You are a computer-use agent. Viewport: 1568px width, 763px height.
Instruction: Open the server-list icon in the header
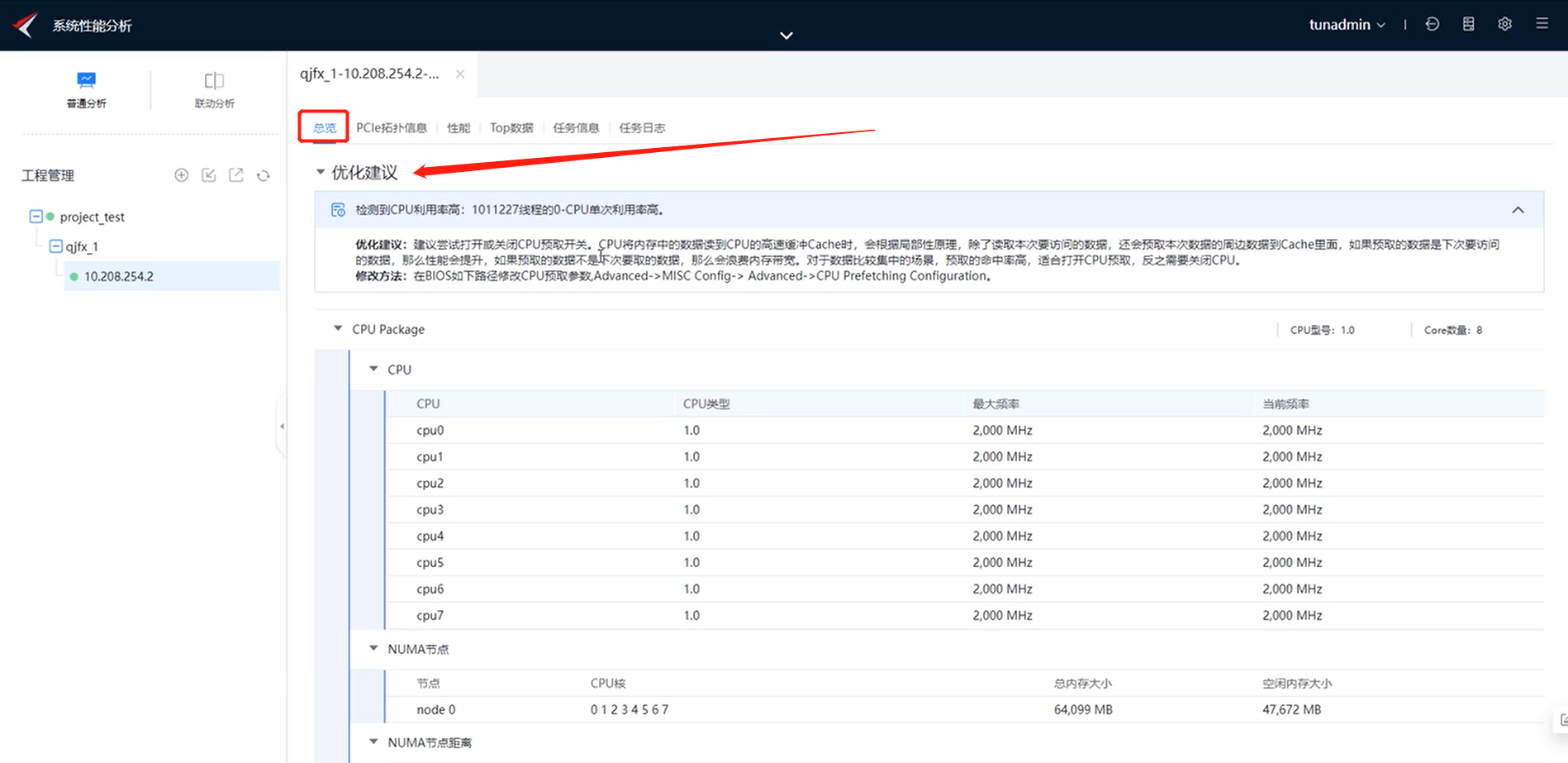1468,25
